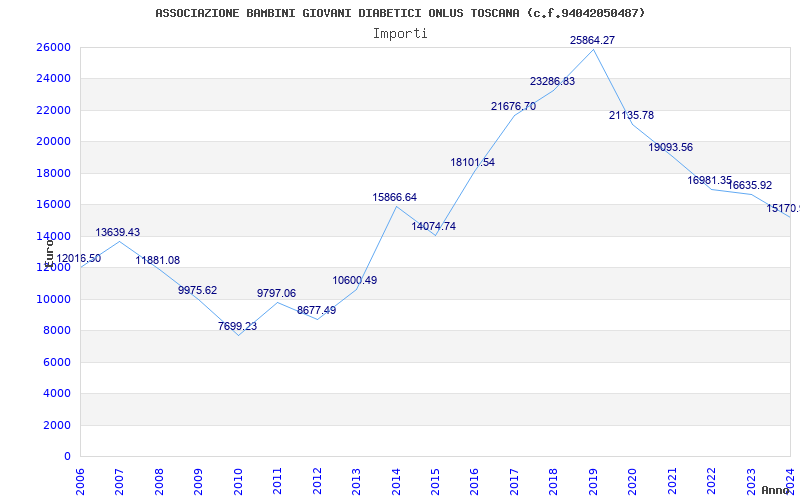Click the y-axis value 24000
This screenshot has width=800, height=500.
[x=53, y=79]
